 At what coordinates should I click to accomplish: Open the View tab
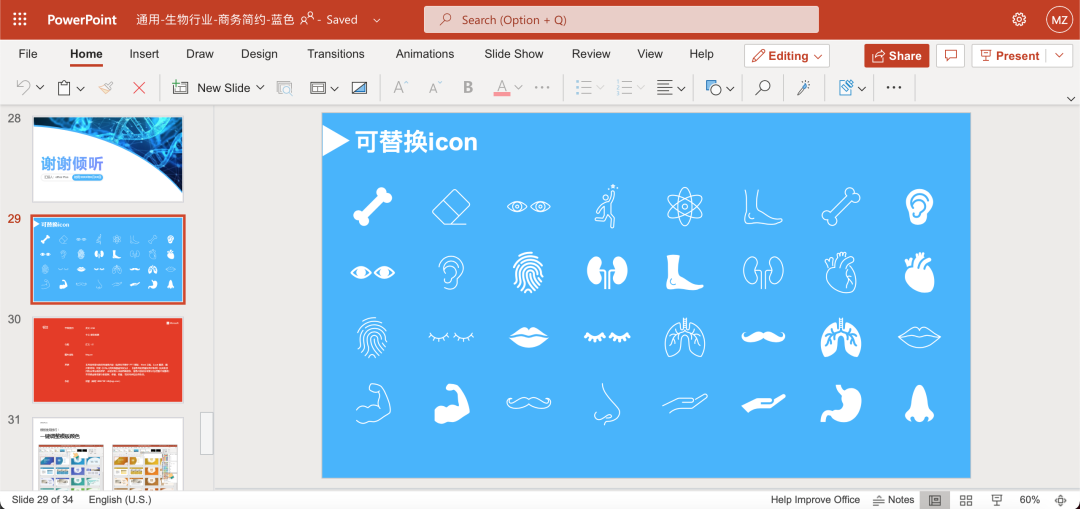(x=650, y=54)
